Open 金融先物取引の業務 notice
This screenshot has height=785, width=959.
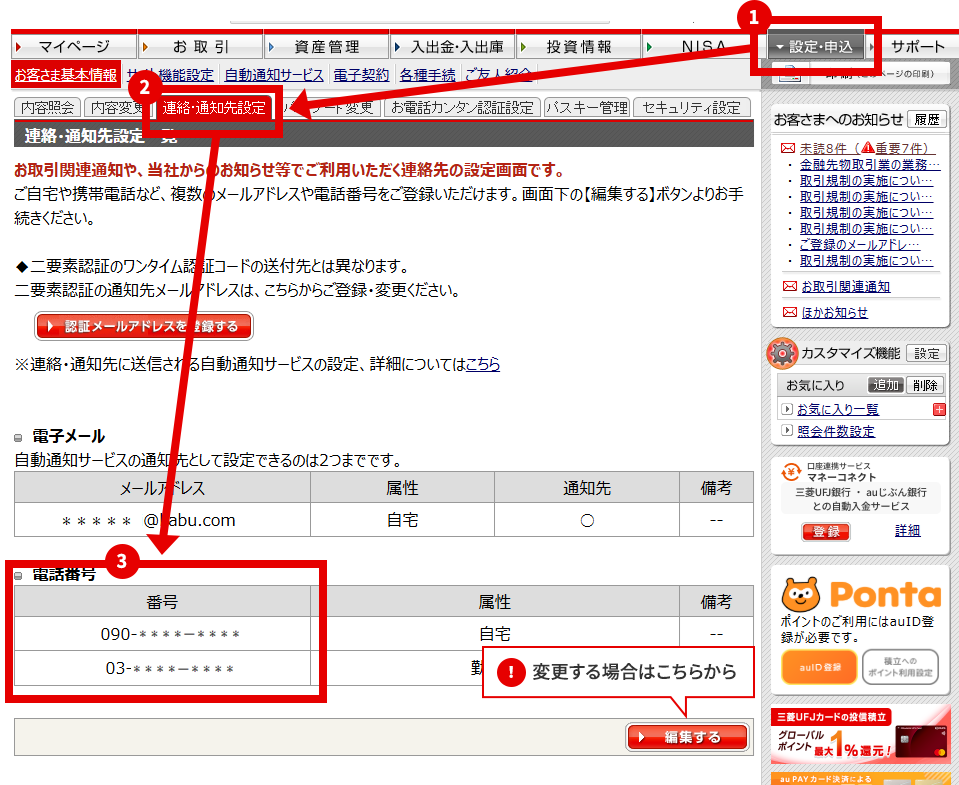click(x=869, y=164)
